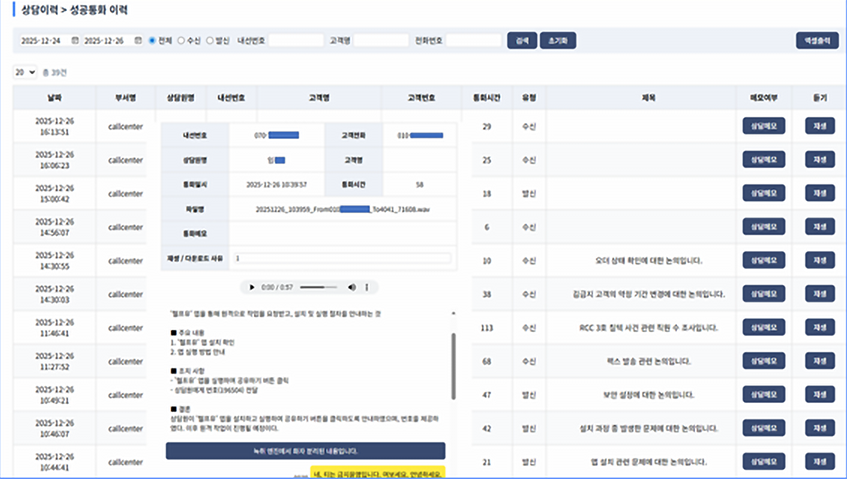Click title '오더 상태 확인에 대한 논의입니다.'
The image size is (847, 479).
click(x=648, y=260)
